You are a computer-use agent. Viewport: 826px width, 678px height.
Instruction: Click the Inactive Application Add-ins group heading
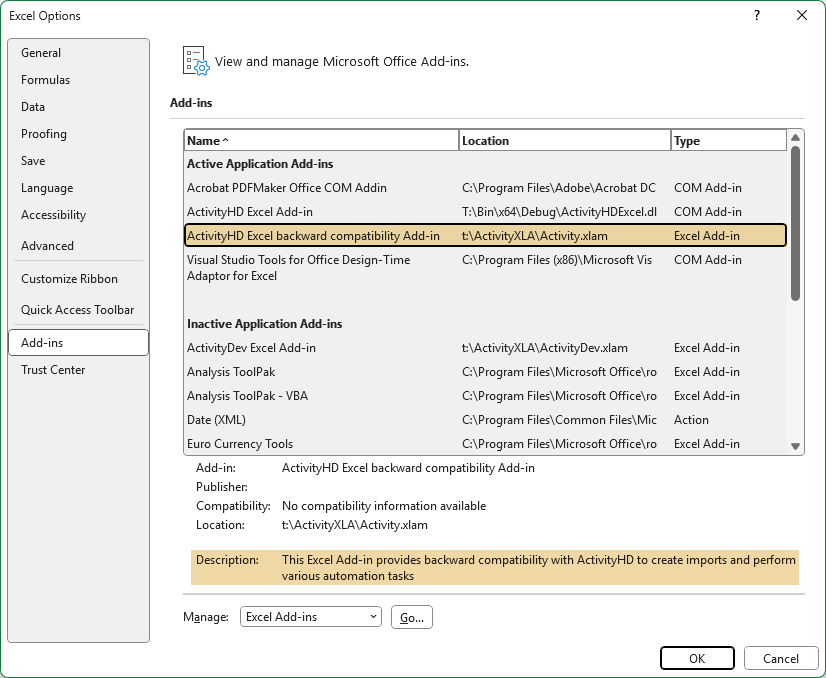(x=264, y=323)
